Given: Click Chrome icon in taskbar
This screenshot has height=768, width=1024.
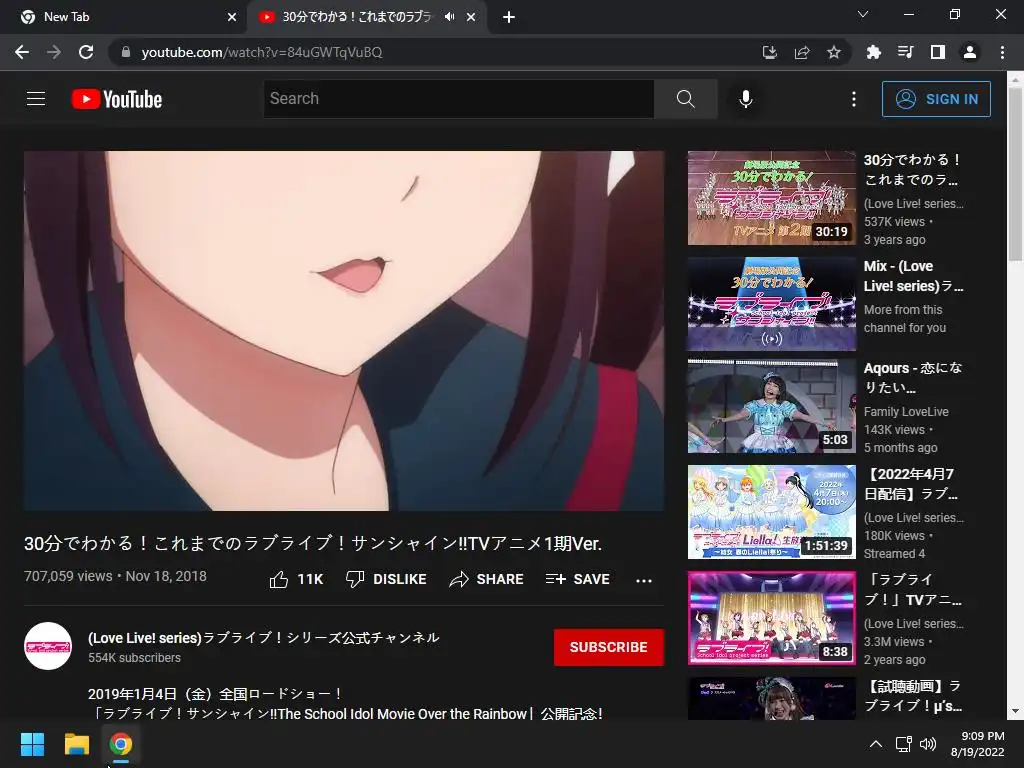Looking at the screenshot, I should point(121,744).
